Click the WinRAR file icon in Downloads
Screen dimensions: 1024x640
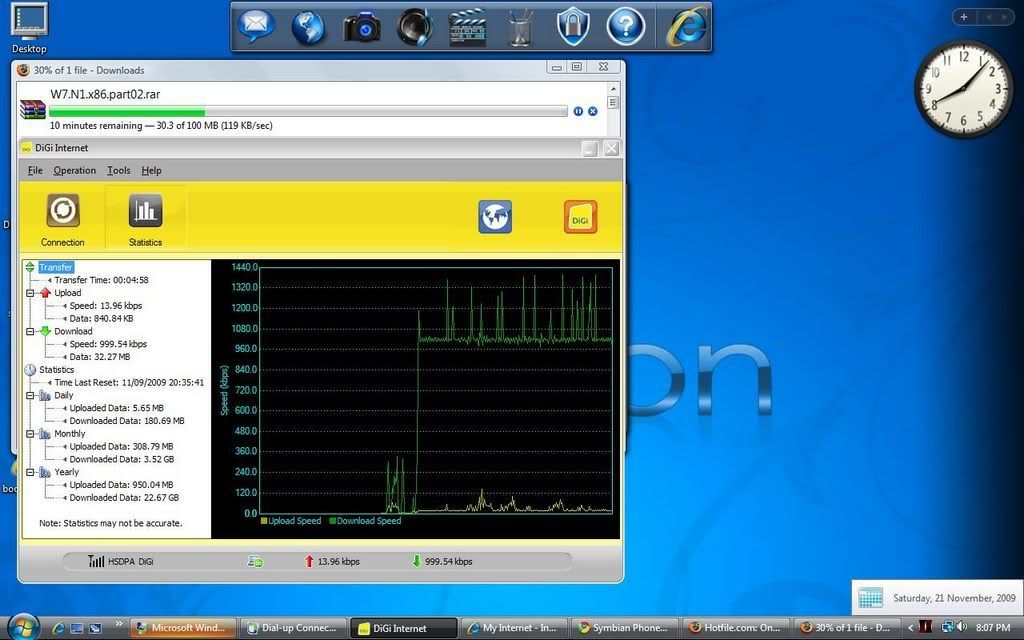[33, 110]
